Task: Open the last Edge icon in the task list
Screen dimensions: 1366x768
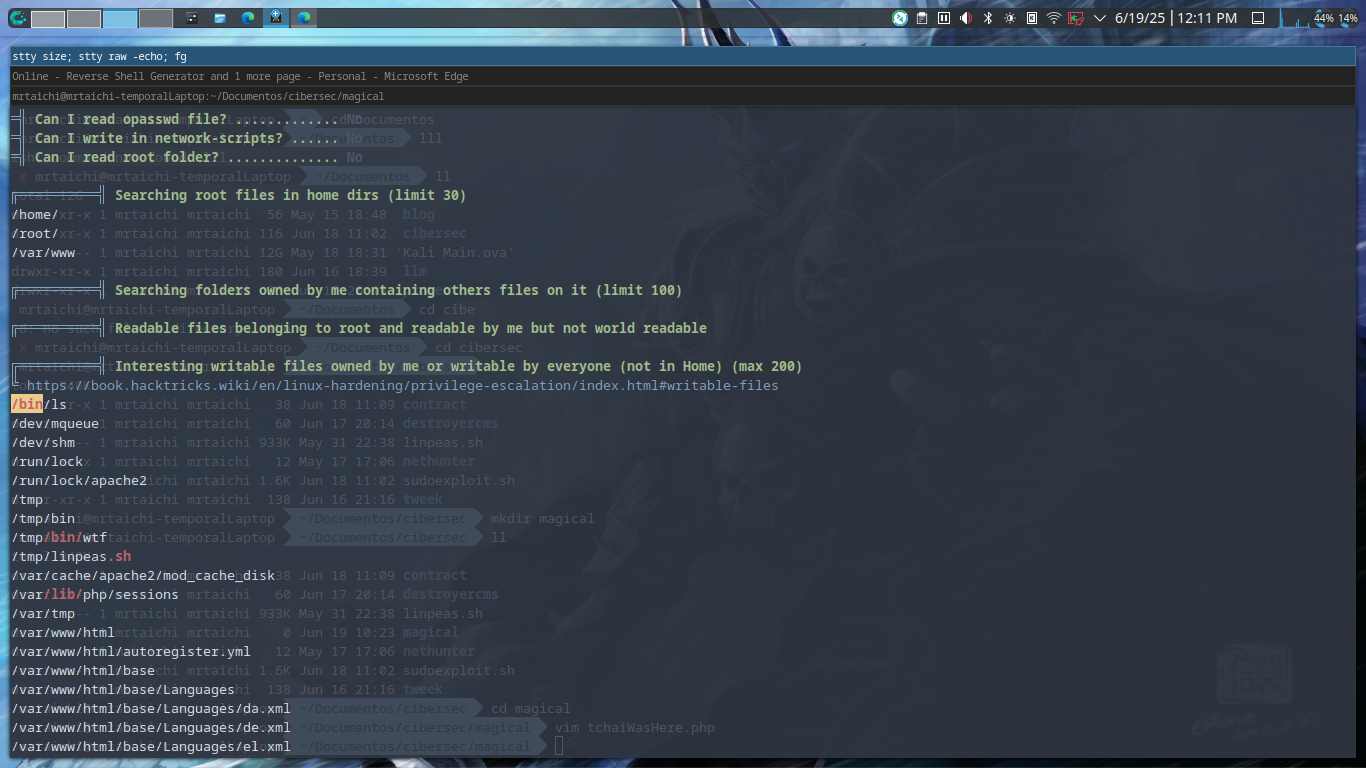Action: point(304,18)
